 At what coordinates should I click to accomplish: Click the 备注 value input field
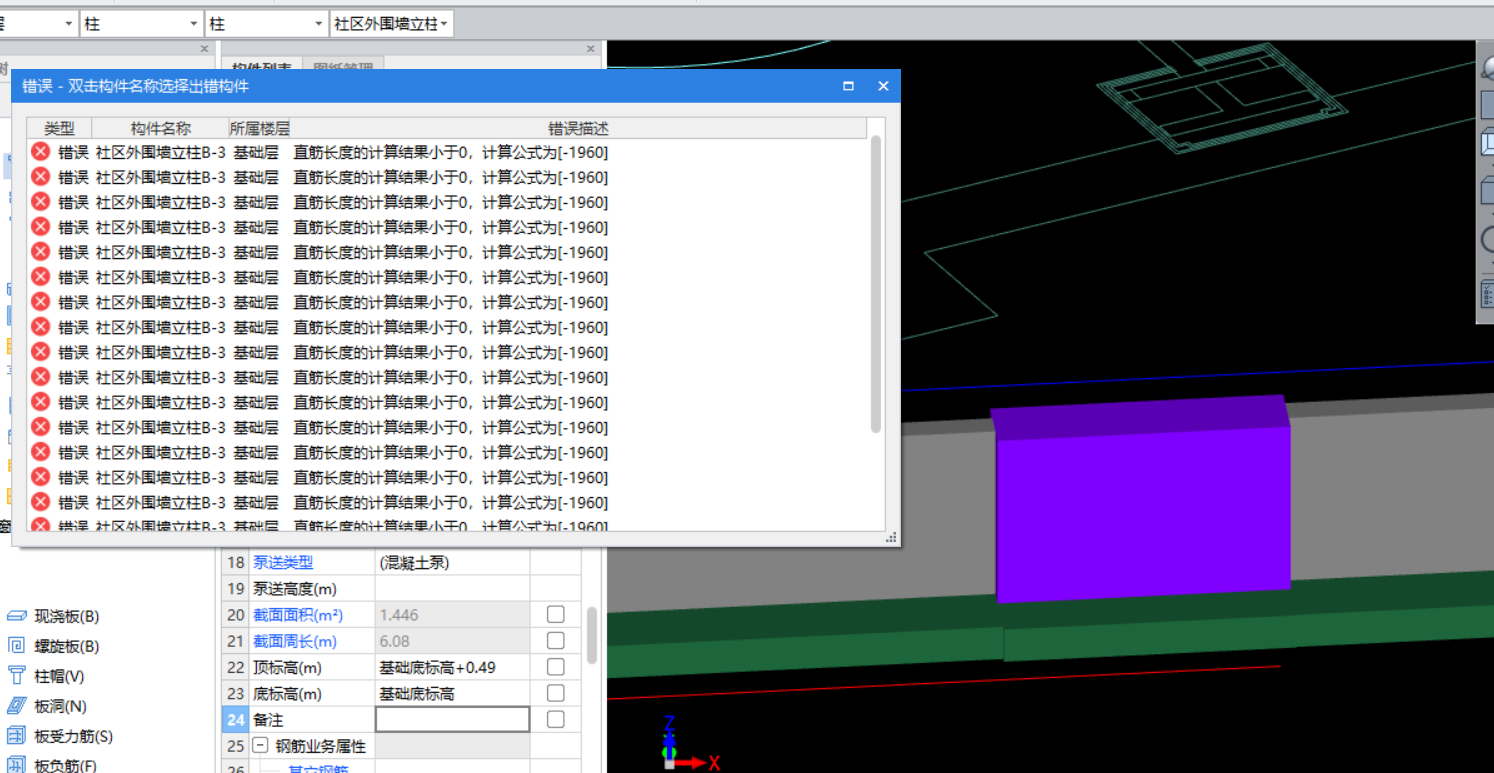point(452,719)
